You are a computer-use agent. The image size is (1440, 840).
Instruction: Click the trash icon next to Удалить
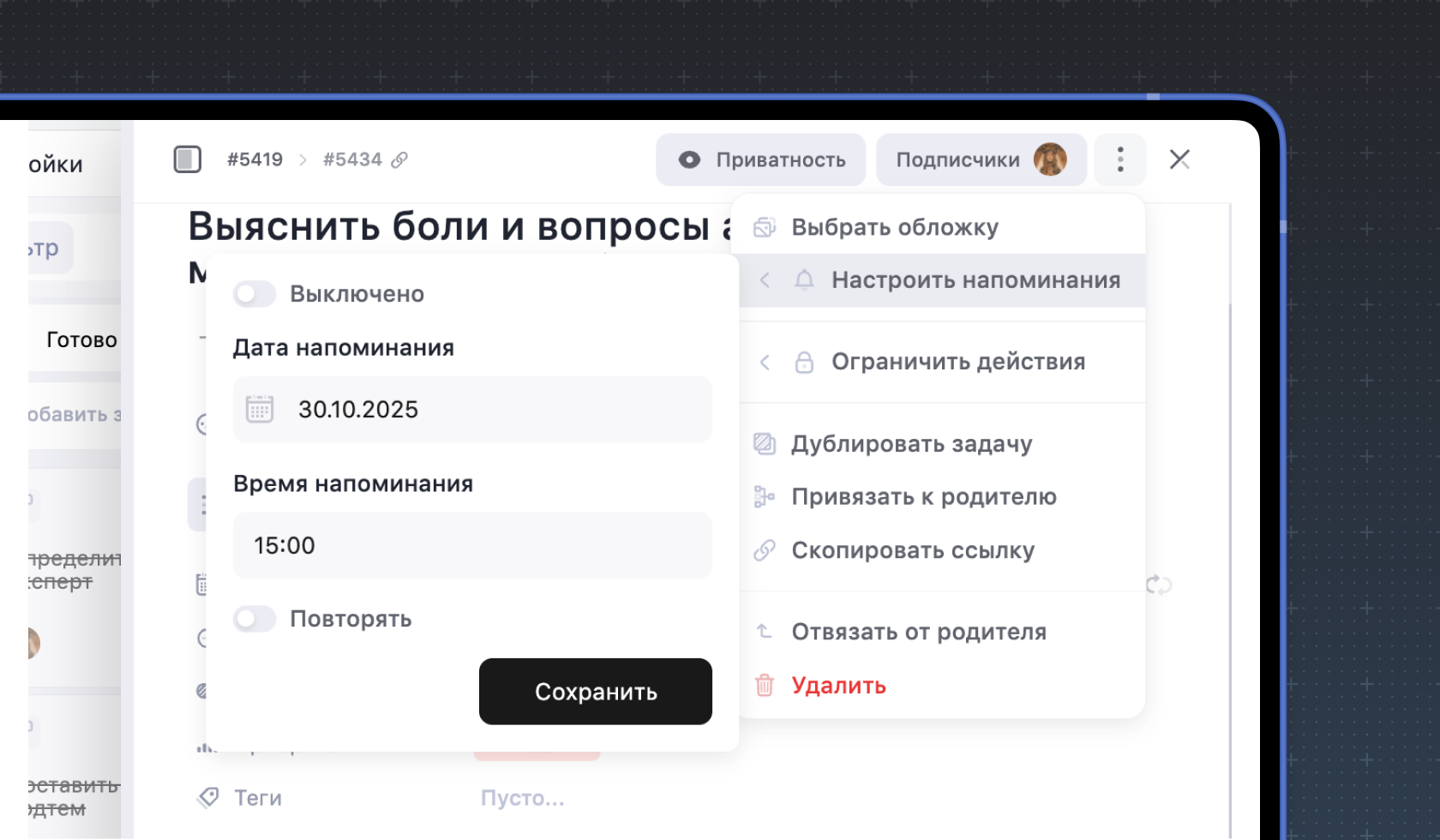(x=763, y=686)
